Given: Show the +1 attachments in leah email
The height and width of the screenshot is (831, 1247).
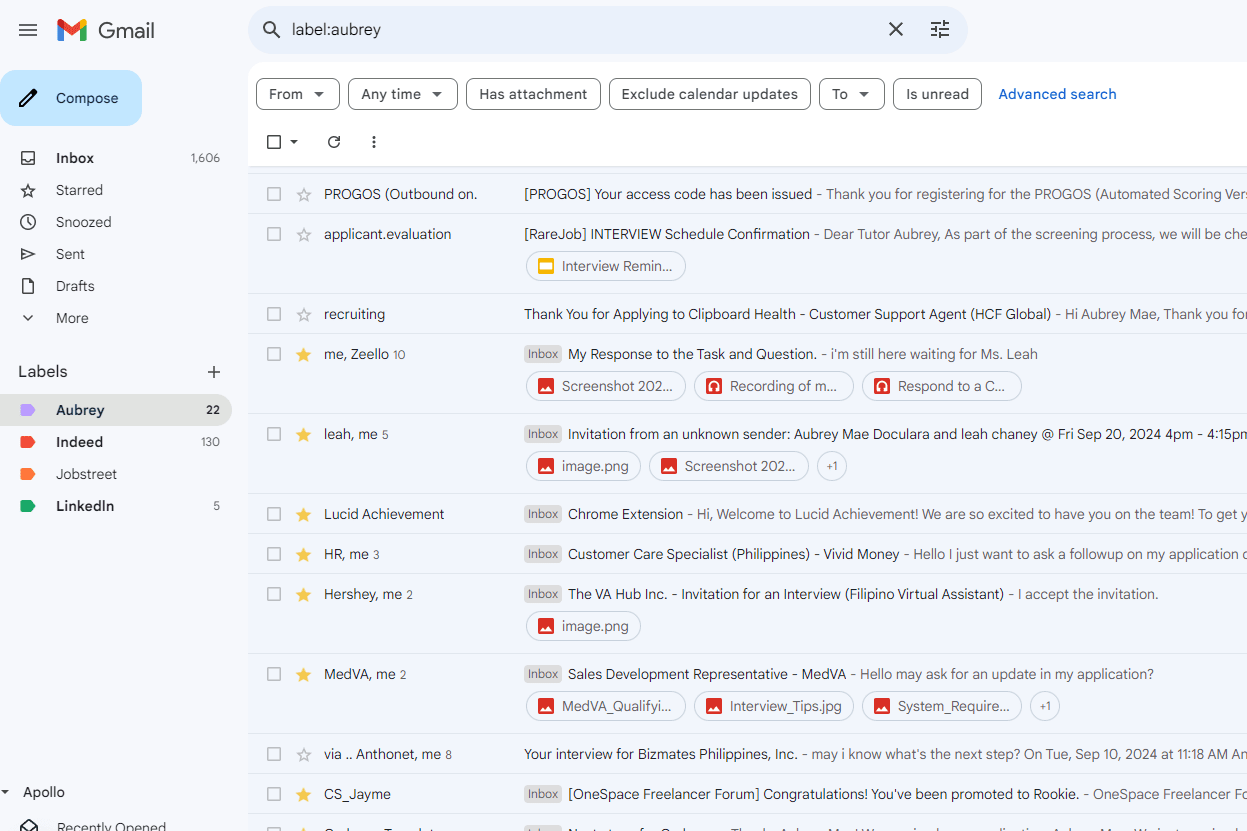Looking at the screenshot, I should point(832,466).
